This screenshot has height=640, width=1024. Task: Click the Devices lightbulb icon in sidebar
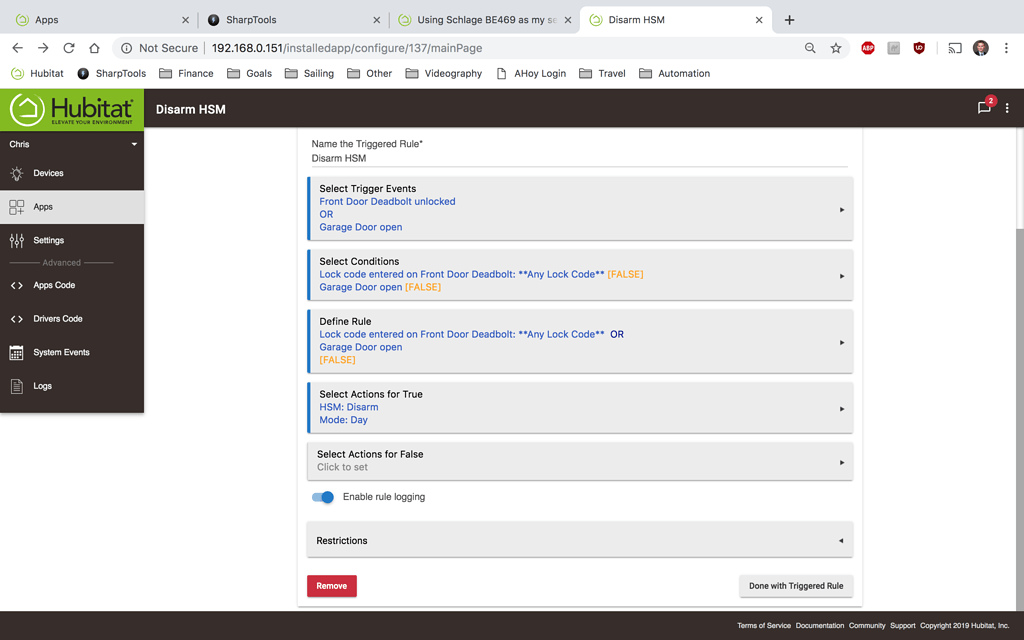point(16,173)
